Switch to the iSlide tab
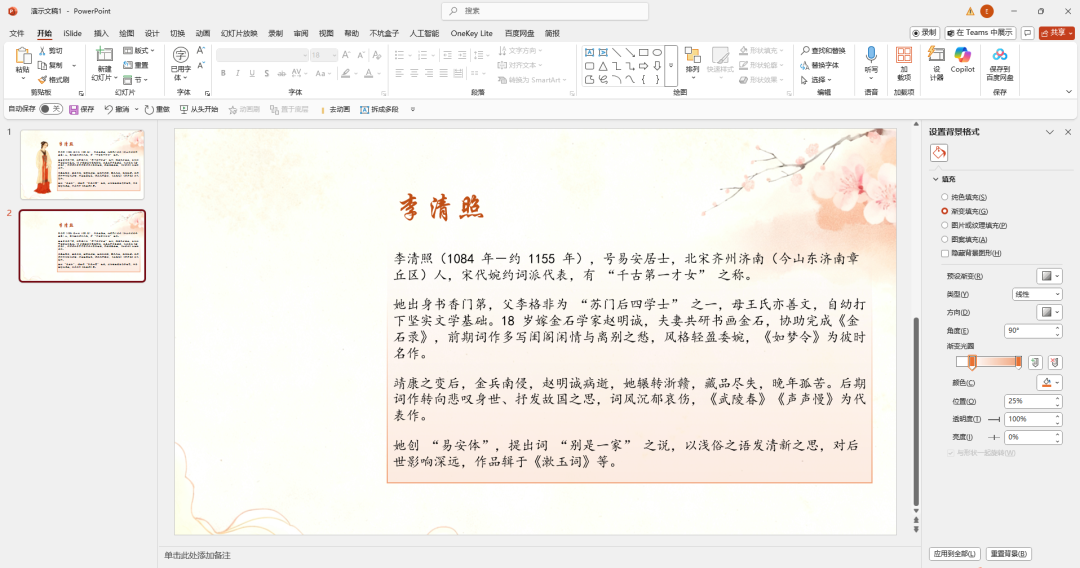 [x=72, y=33]
